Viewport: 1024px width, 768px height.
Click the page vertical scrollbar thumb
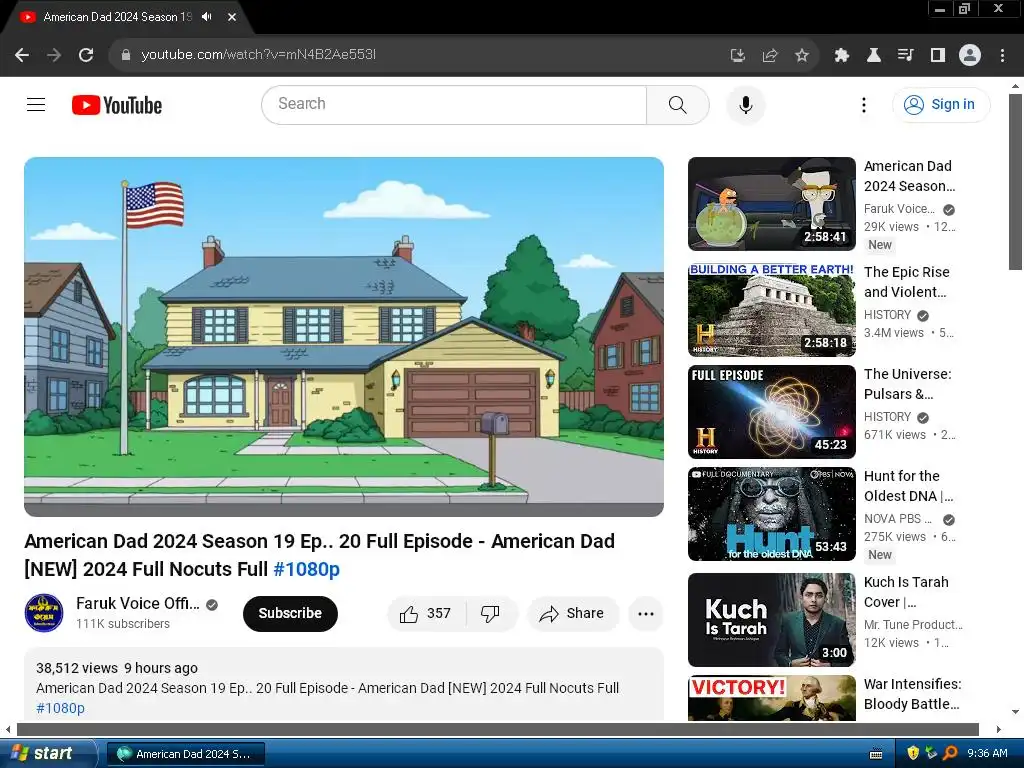(x=1015, y=182)
